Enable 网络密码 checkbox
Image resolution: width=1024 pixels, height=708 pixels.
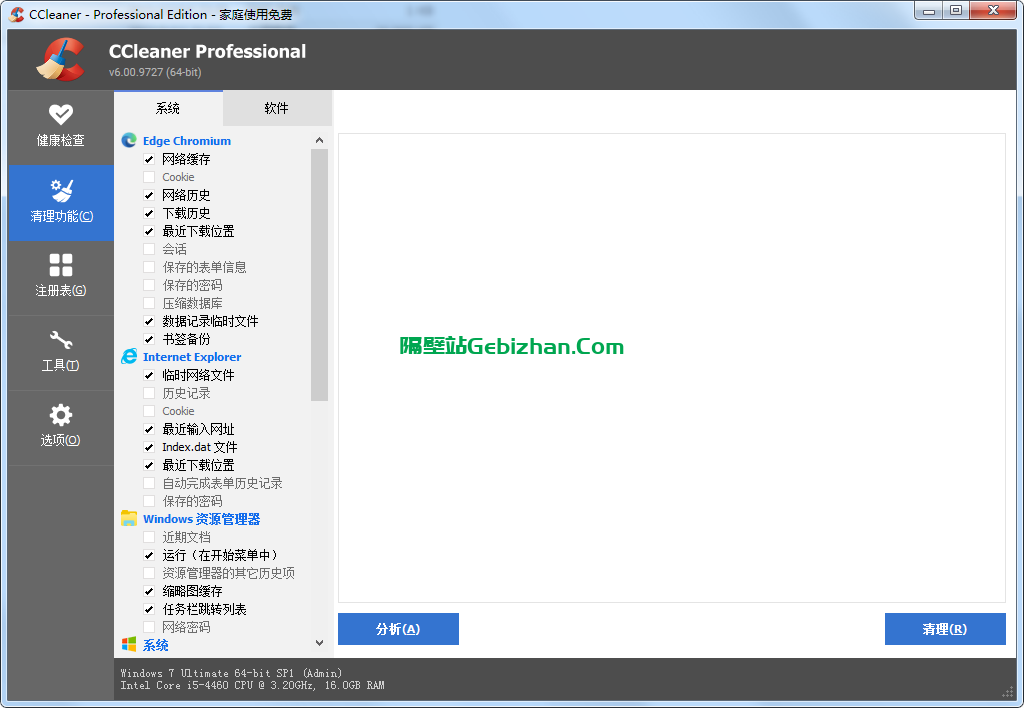(x=149, y=627)
